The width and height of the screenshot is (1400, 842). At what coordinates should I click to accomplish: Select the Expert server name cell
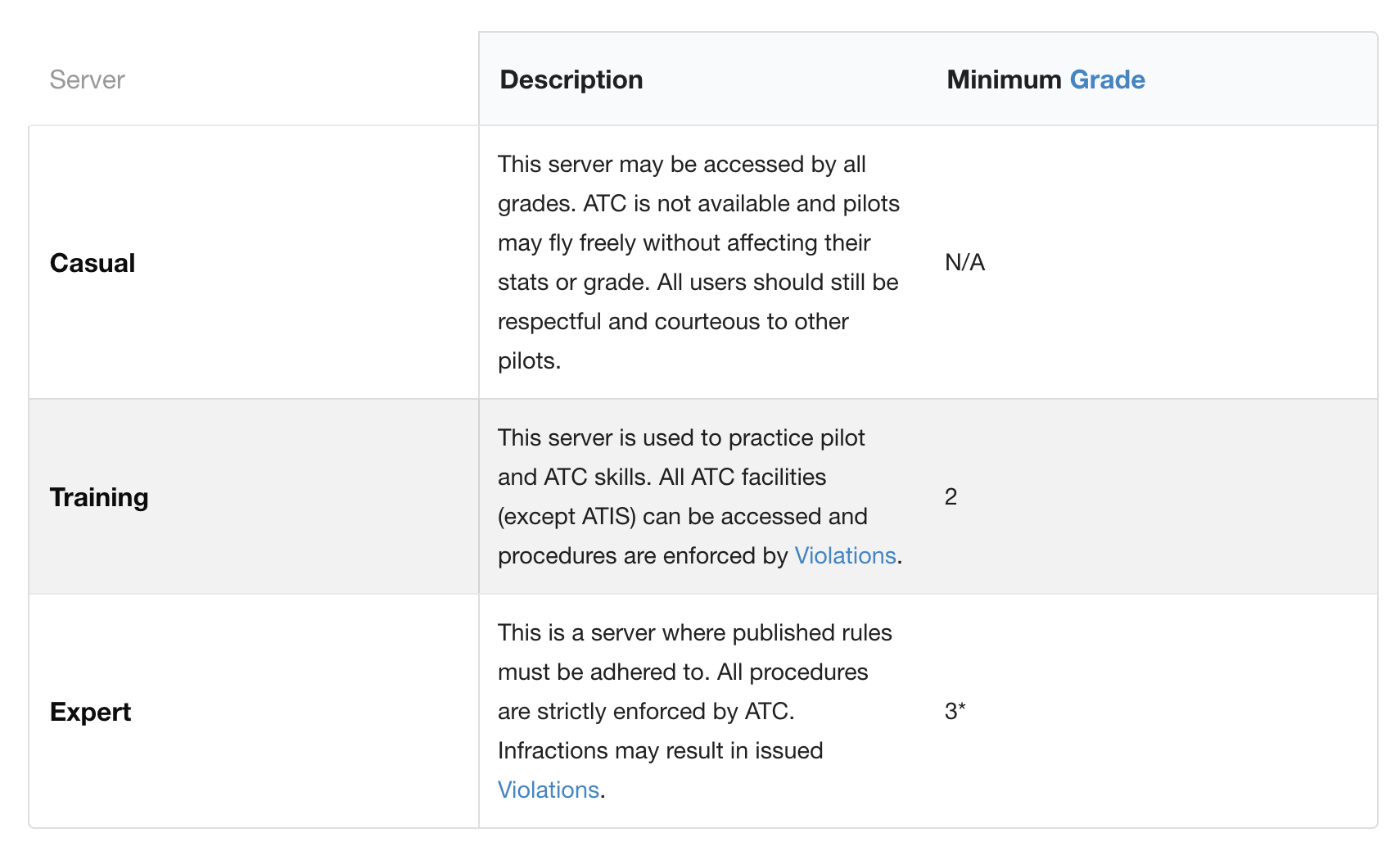point(90,712)
